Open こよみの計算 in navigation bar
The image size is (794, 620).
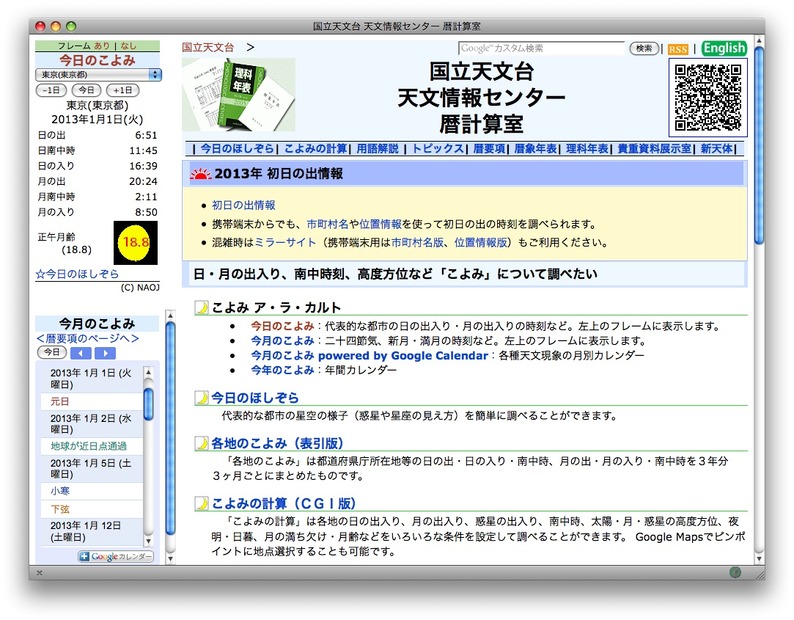click(315, 148)
